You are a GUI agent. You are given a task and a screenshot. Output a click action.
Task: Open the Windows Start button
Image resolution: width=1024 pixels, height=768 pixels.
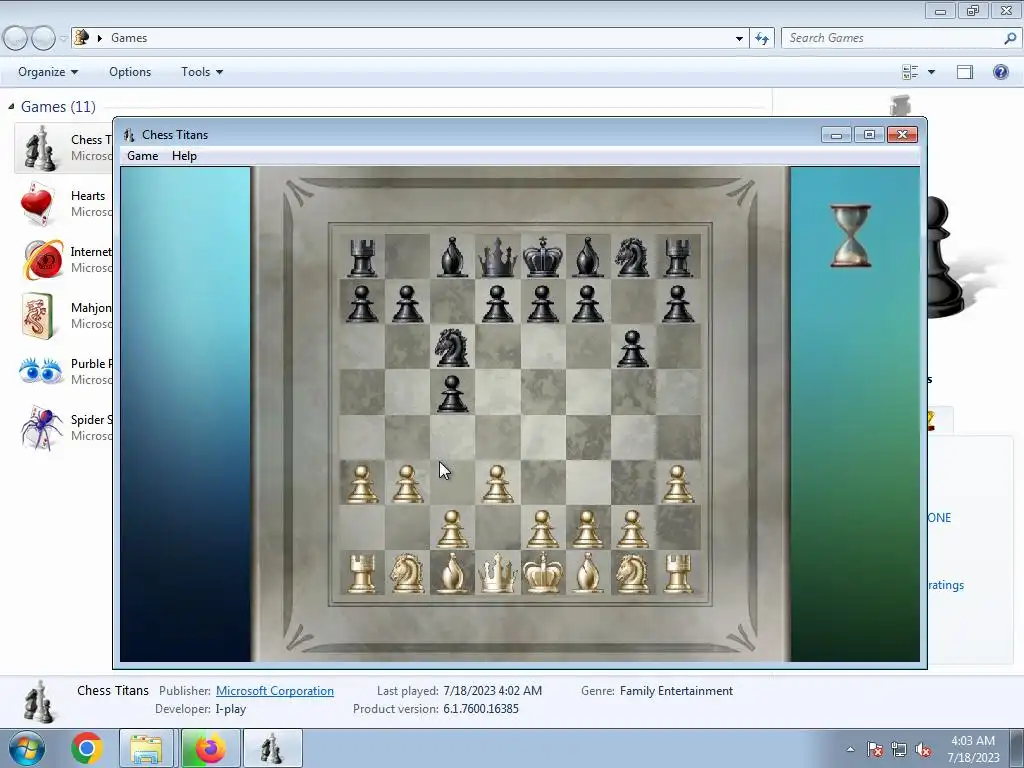point(27,749)
